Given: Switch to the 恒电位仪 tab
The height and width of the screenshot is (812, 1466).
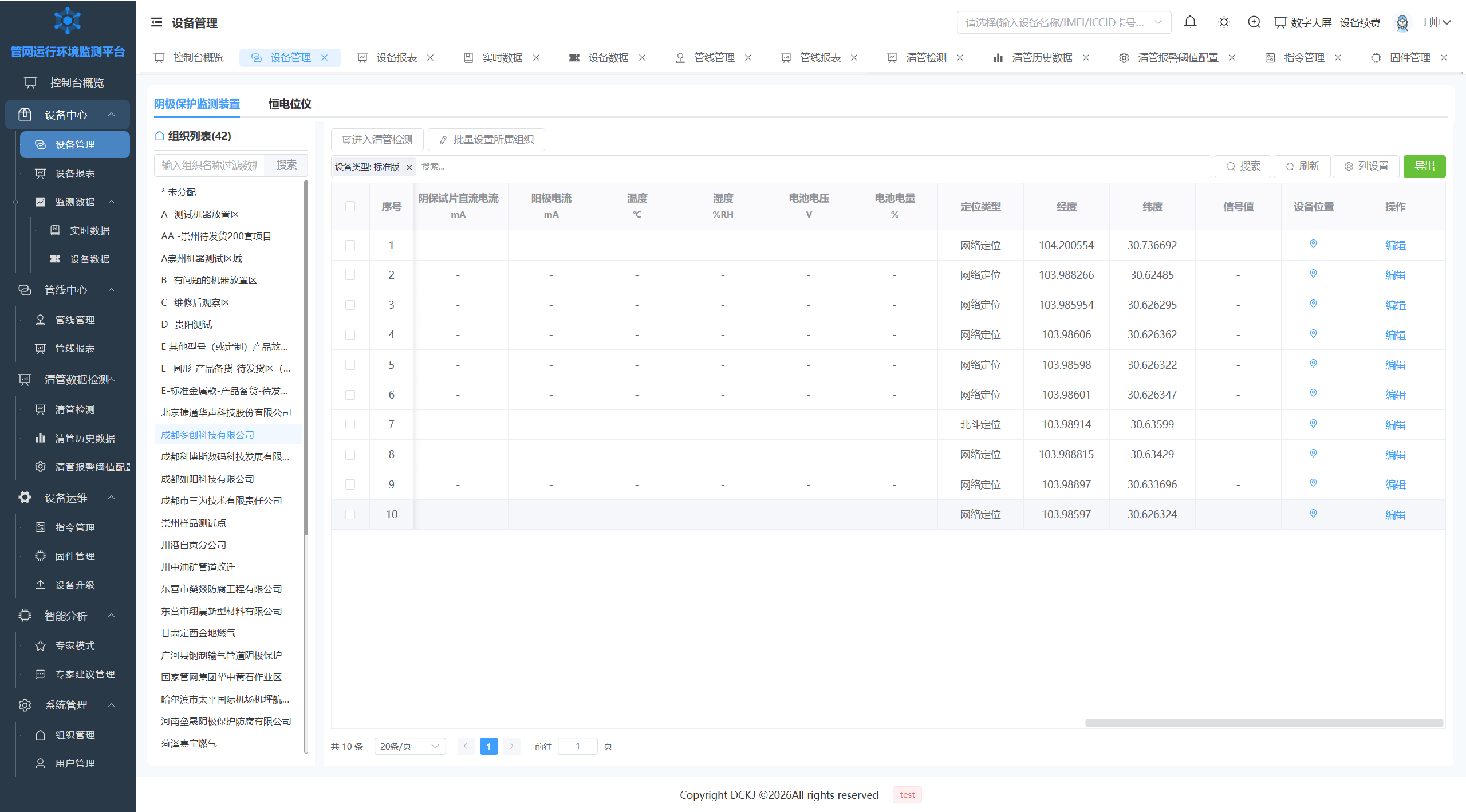Looking at the screenshot, I should click(290, 104).
